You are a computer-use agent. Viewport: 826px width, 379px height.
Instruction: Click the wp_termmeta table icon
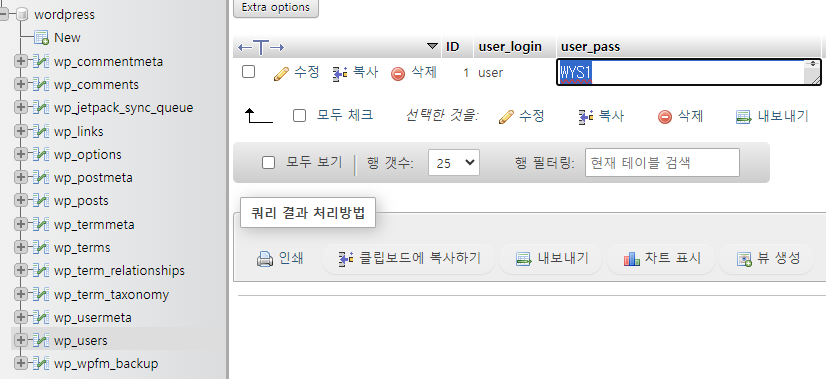pos(41,225)
